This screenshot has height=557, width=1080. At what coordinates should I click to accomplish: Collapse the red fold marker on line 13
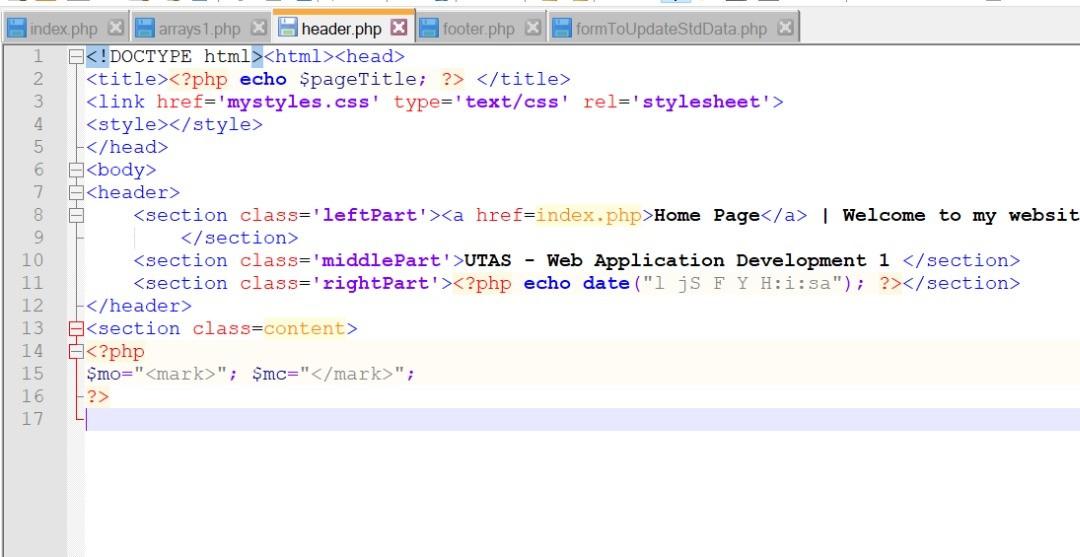point(76,329)
